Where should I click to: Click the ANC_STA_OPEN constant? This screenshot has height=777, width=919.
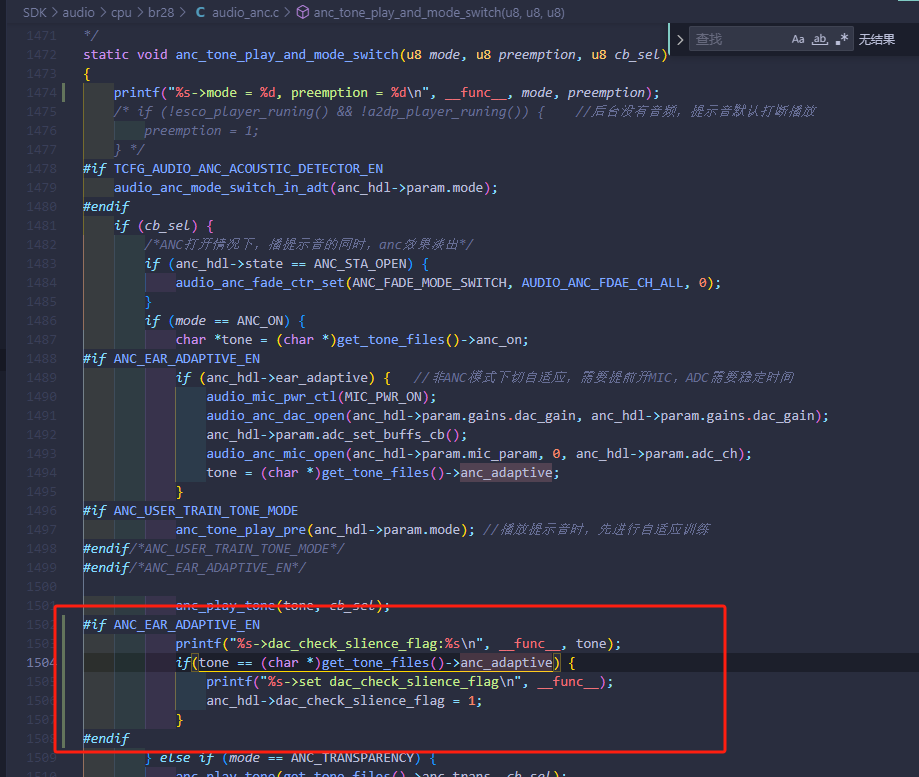click(360, 264)
